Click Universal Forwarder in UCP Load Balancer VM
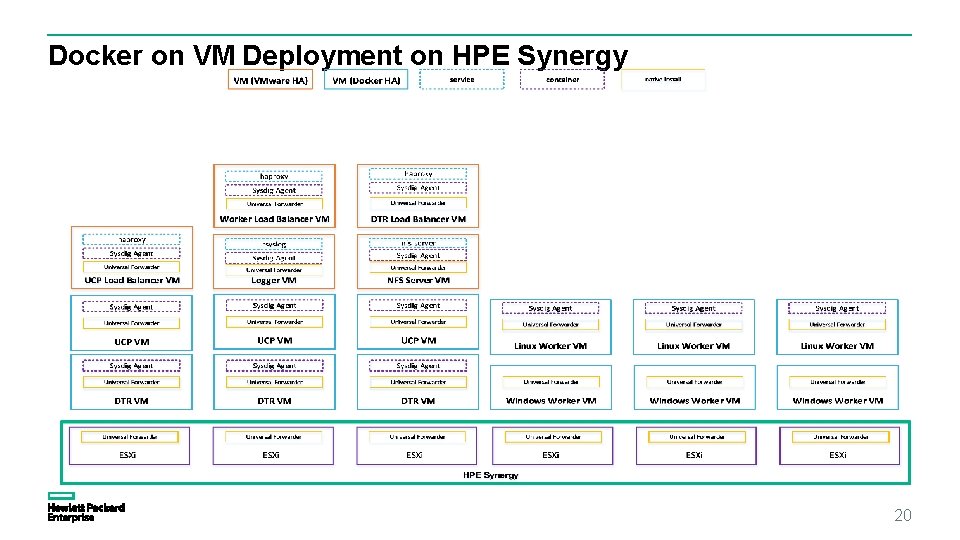The height and width of the screenshot is (540, 960). click(x=132, y=267)
